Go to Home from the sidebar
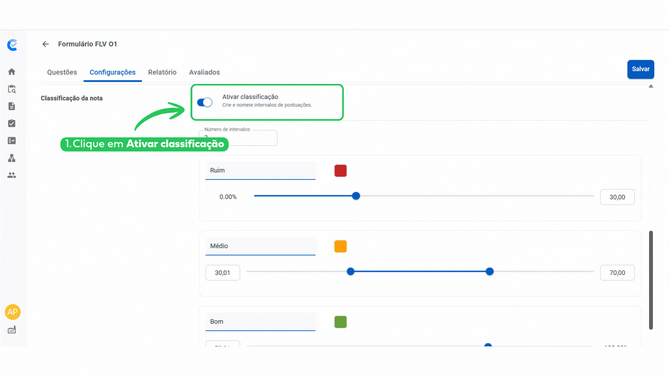This screenshot has width=670, height=376. 12,72
